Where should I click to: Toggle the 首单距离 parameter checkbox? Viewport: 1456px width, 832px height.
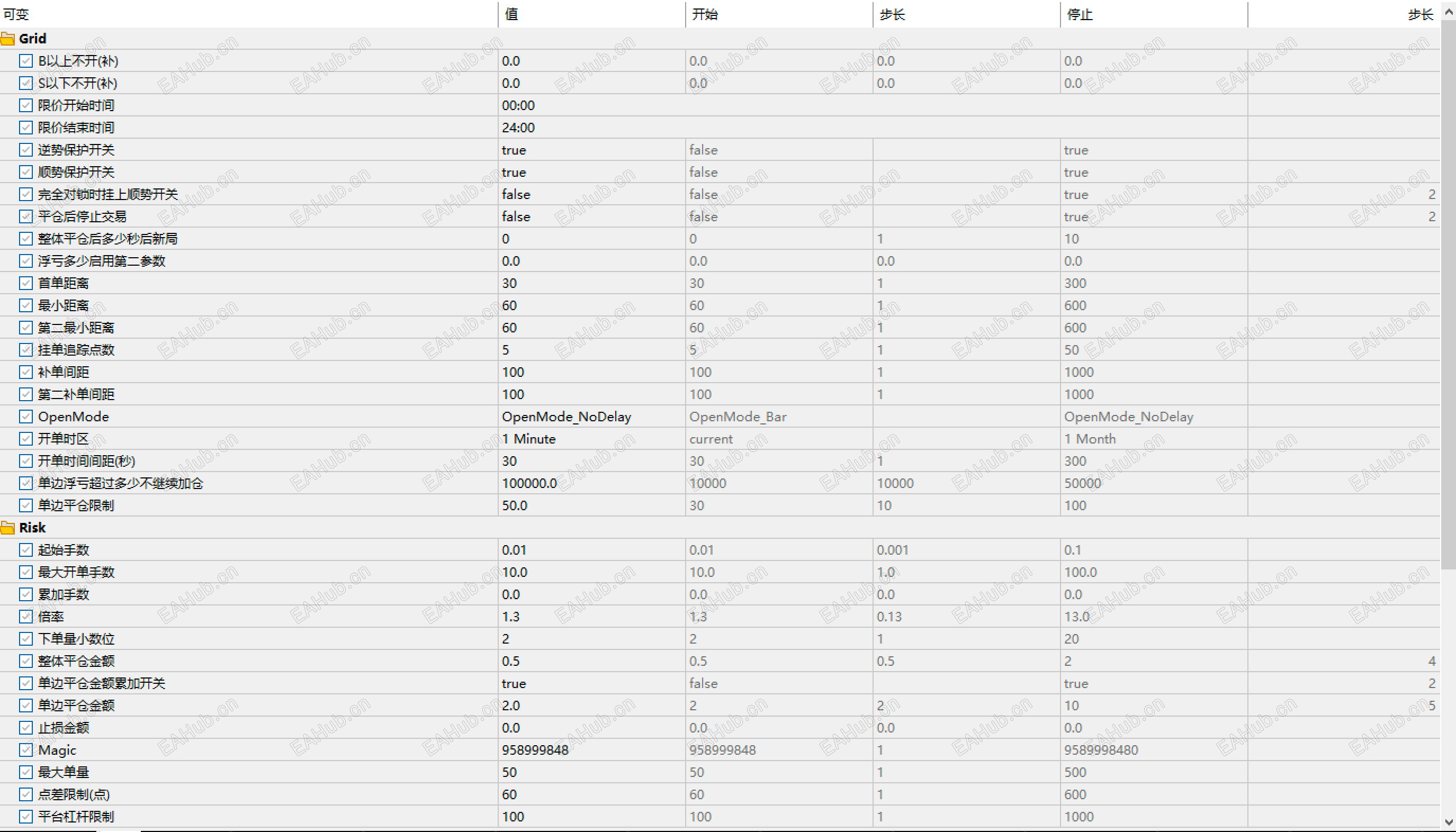click(x=26, y=283)
